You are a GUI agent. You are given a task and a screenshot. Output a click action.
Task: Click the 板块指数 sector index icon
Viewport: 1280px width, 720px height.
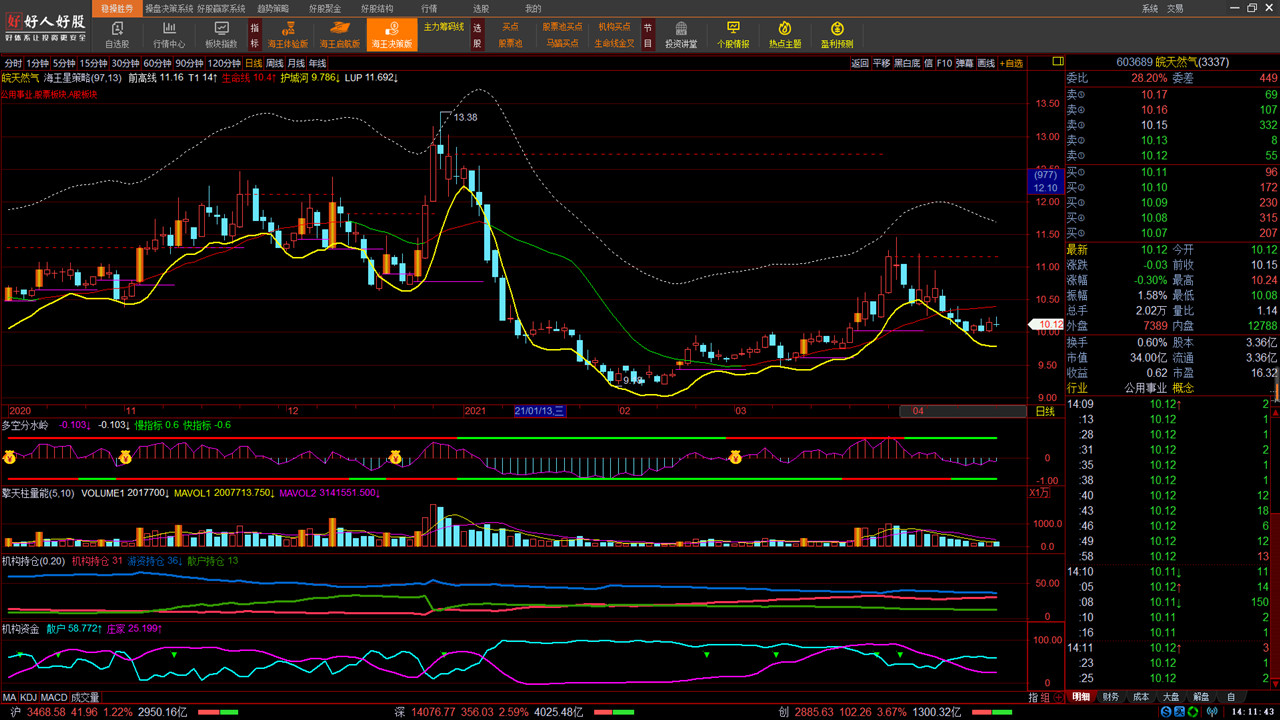(221, 35)
